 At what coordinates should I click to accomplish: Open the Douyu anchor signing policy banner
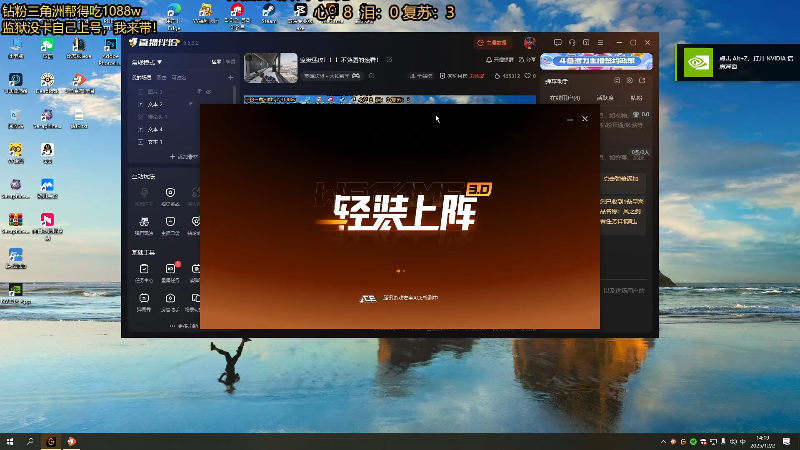pos(596,61)
